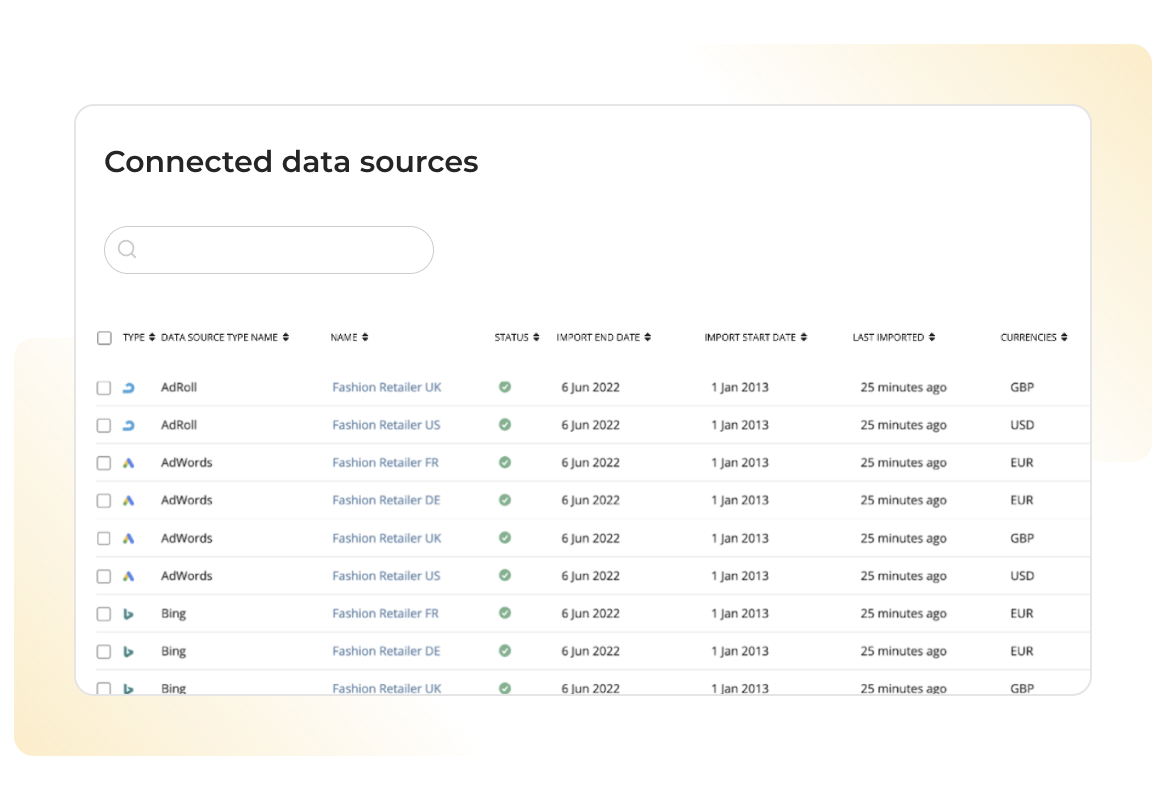Select checkbox for AdWords Fashion Retailer DE

pos(104,501)
